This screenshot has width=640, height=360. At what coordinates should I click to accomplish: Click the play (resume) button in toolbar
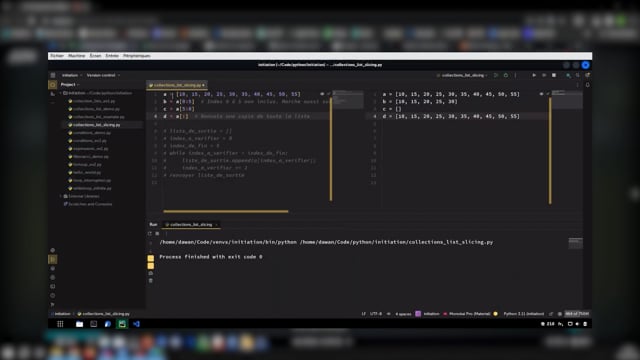coord(534,76)
